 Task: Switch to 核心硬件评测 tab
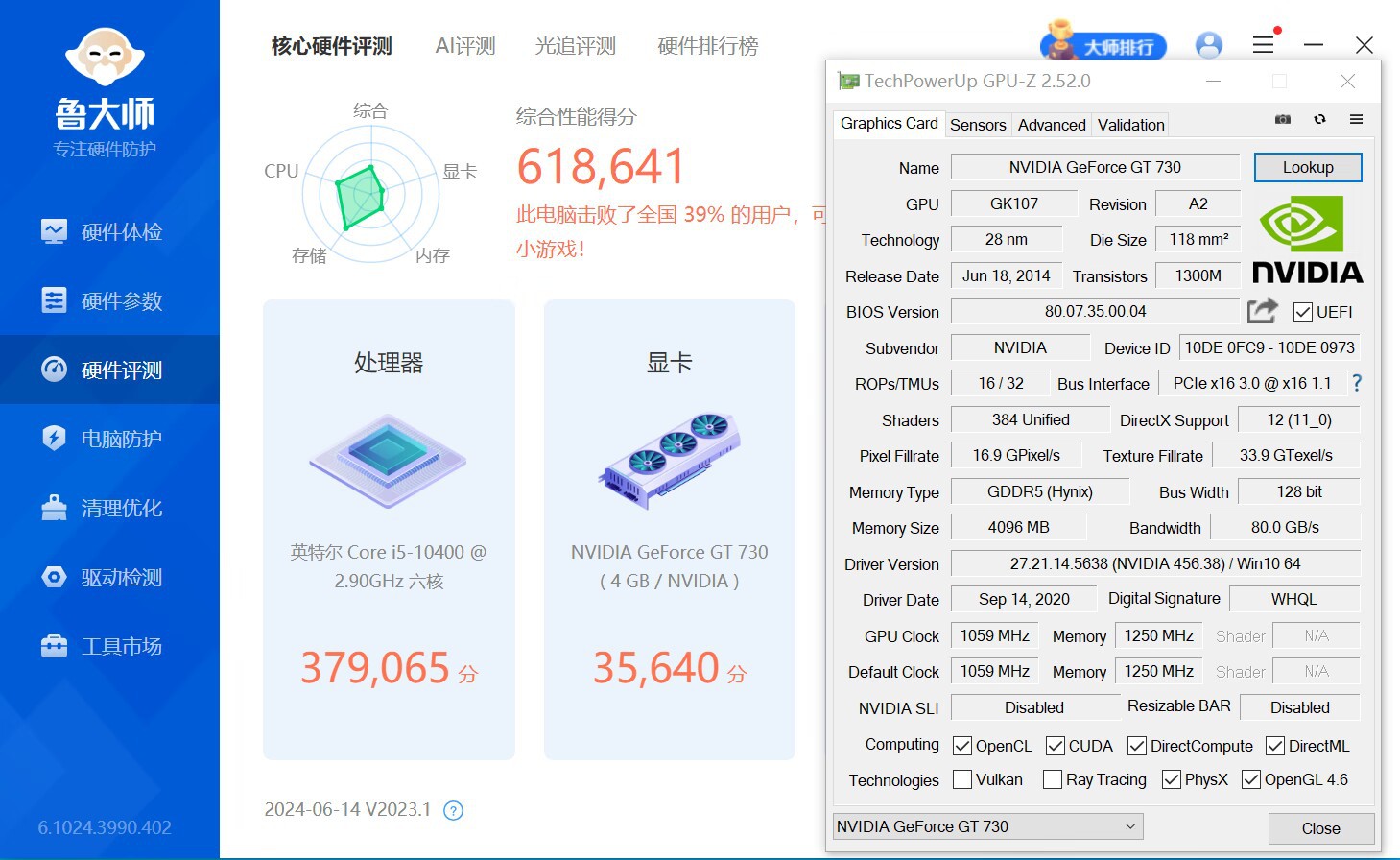pyautogui.click(x=331, y=46)
